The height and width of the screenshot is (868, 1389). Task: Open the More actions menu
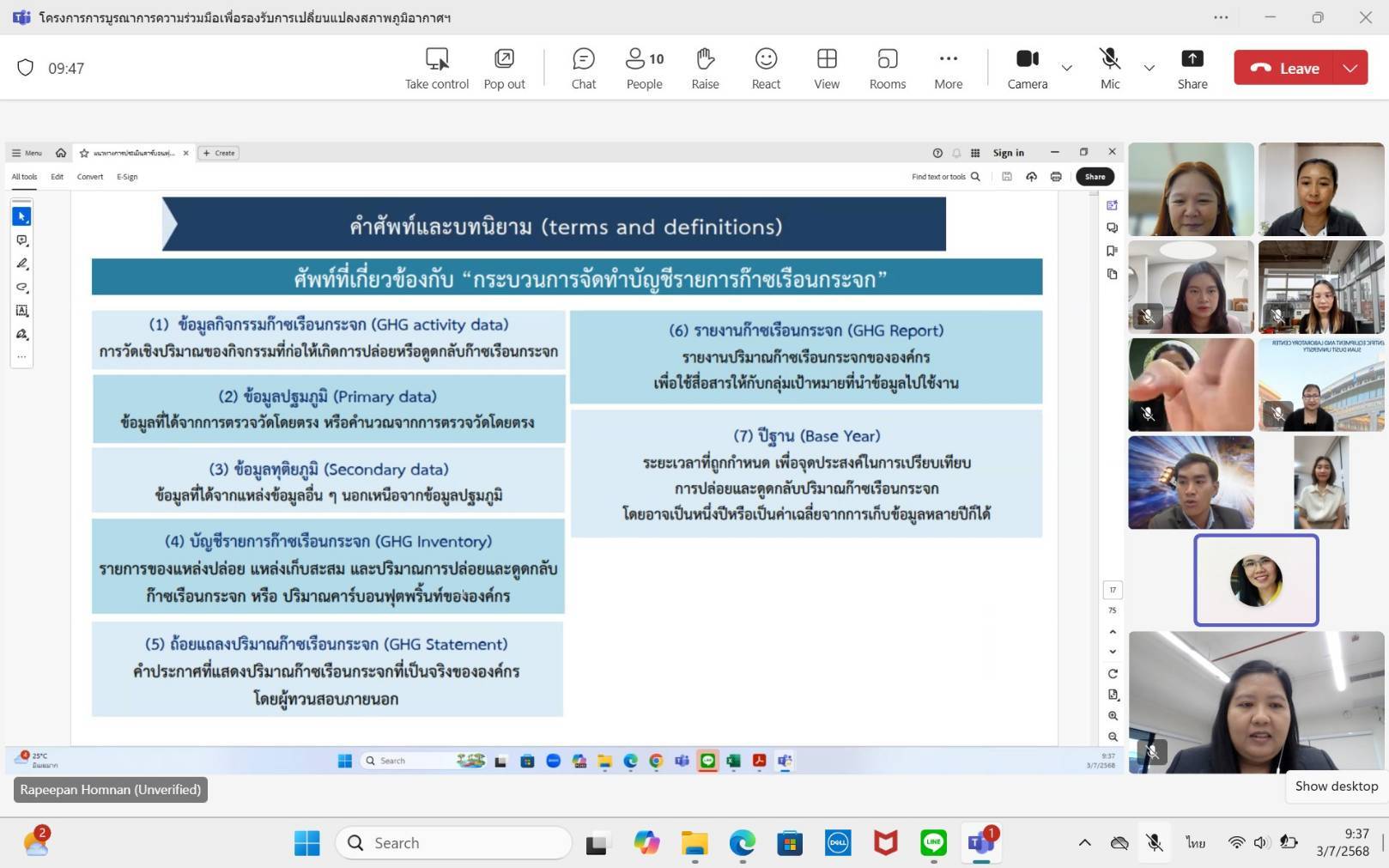click(948, 68)
